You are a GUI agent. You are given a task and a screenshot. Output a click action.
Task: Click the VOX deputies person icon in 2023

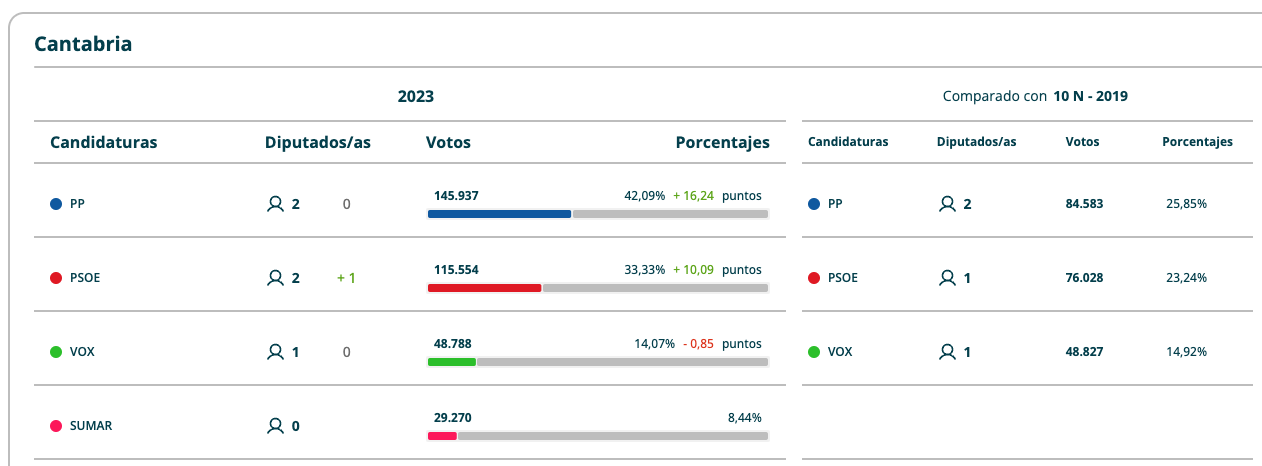coord(275,352)
